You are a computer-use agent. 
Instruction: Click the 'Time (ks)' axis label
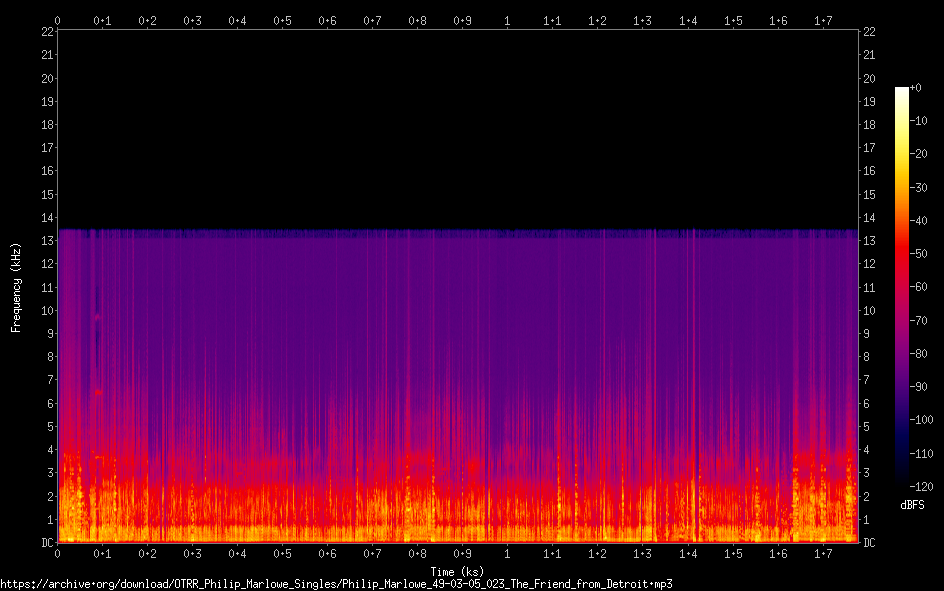tap(457, 571)
